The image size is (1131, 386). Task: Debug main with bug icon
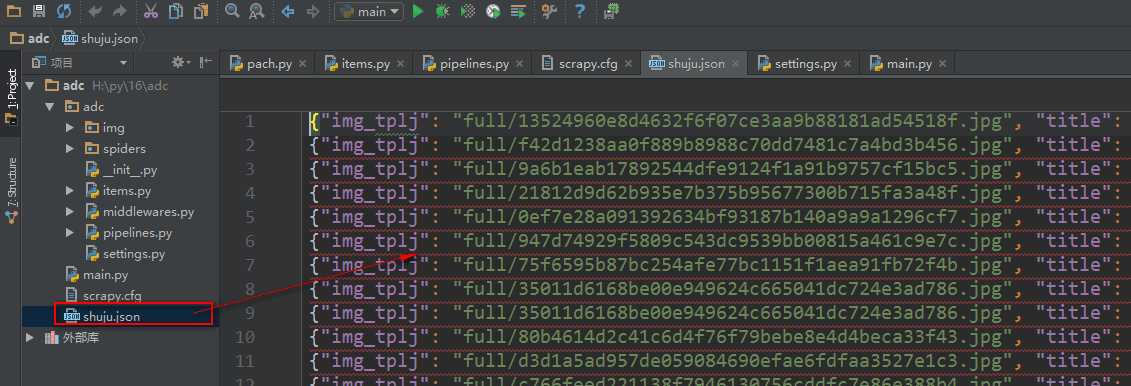[x=442, y=11]
